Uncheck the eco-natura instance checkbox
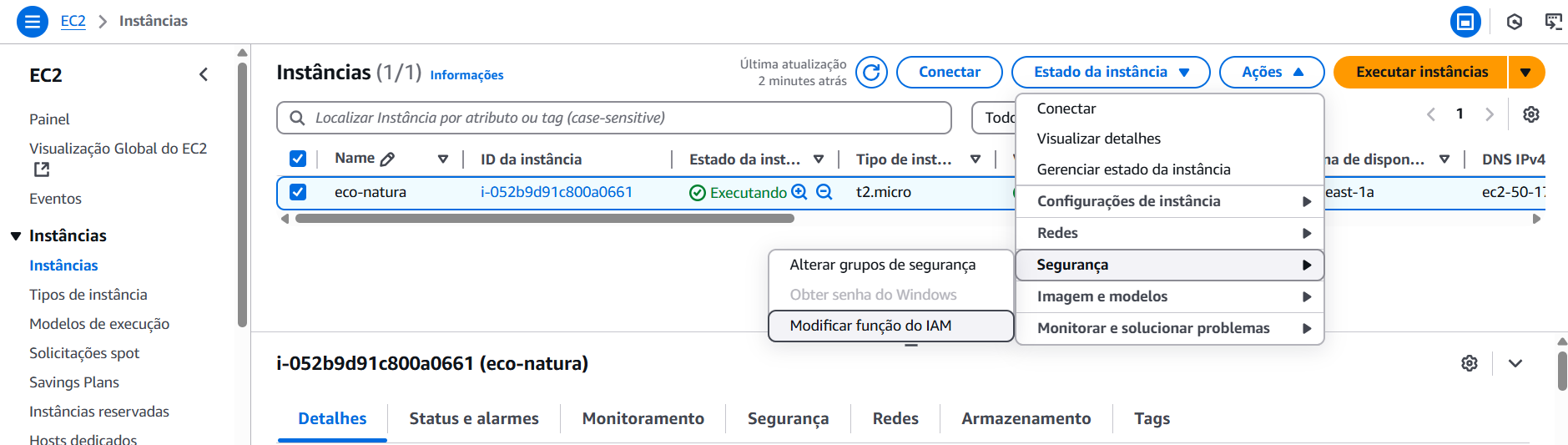The width and height of the screenshot is (1568, 445). coord(298,192)
